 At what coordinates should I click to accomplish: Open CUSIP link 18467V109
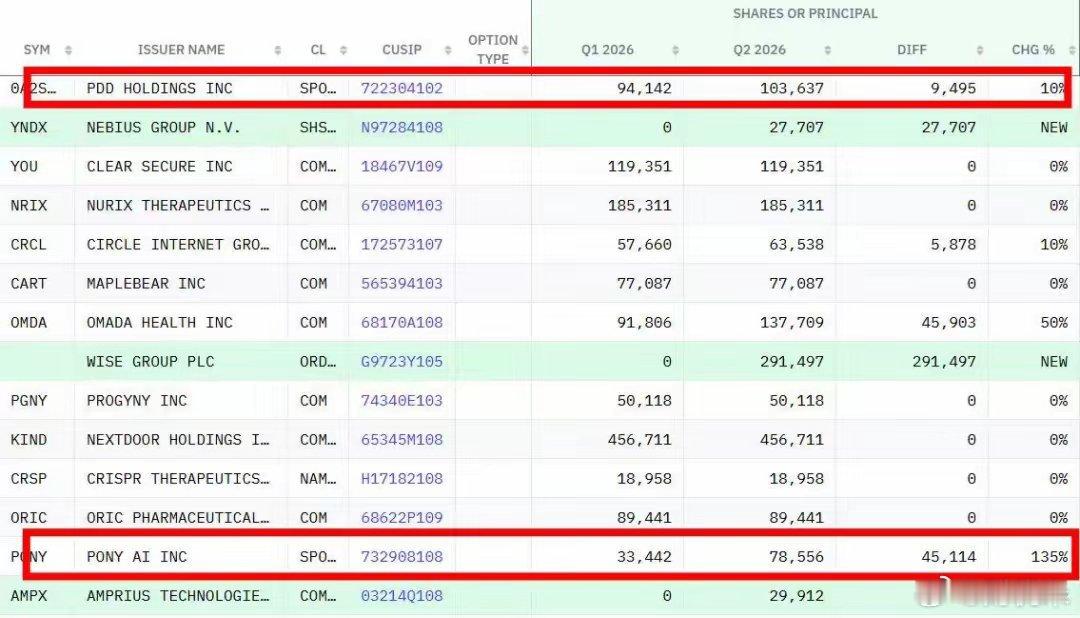coord(402,167)
